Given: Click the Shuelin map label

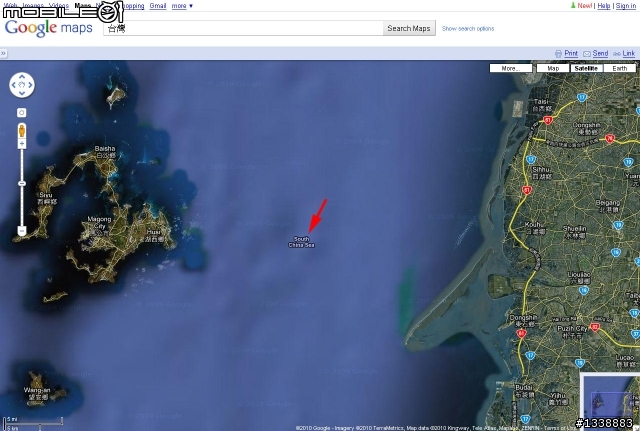Looking at the screenshot, I should tap(575, 232).
